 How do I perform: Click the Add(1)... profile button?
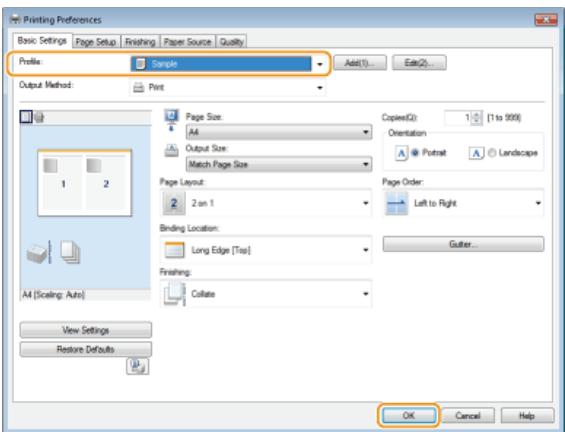360,63
